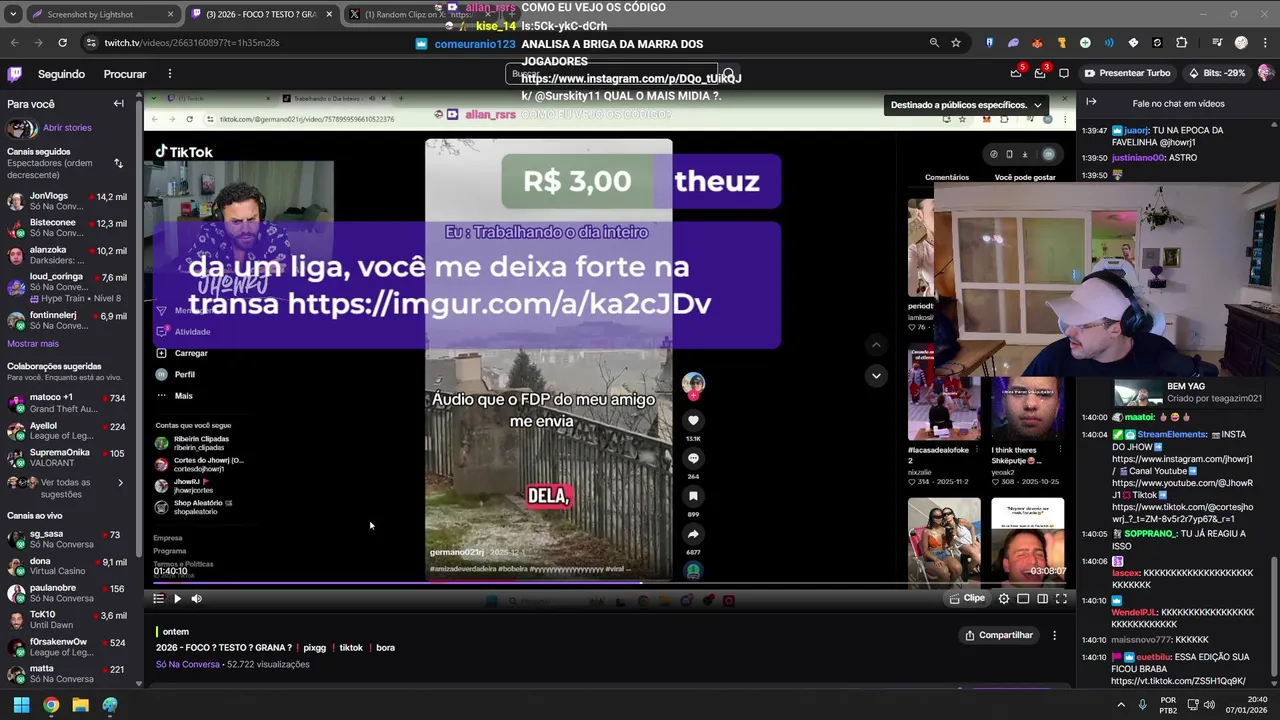Open taskbar volume control
The height and width of the screenshot is (720, 1280).
point(1210,705)
